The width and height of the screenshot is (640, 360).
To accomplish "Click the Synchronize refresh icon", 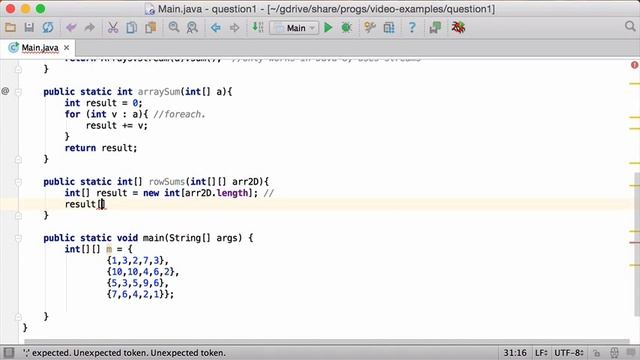I will [x=48, y=28].
